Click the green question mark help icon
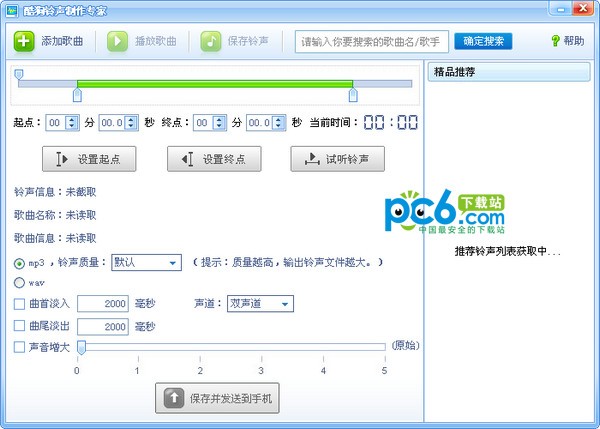 555,41
